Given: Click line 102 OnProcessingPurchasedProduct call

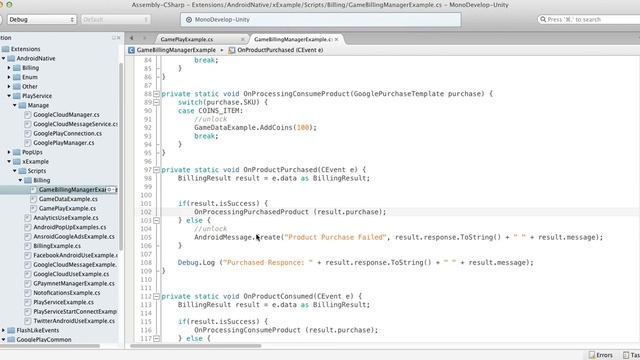Looking at the screenshot, I should pos(290,212).
